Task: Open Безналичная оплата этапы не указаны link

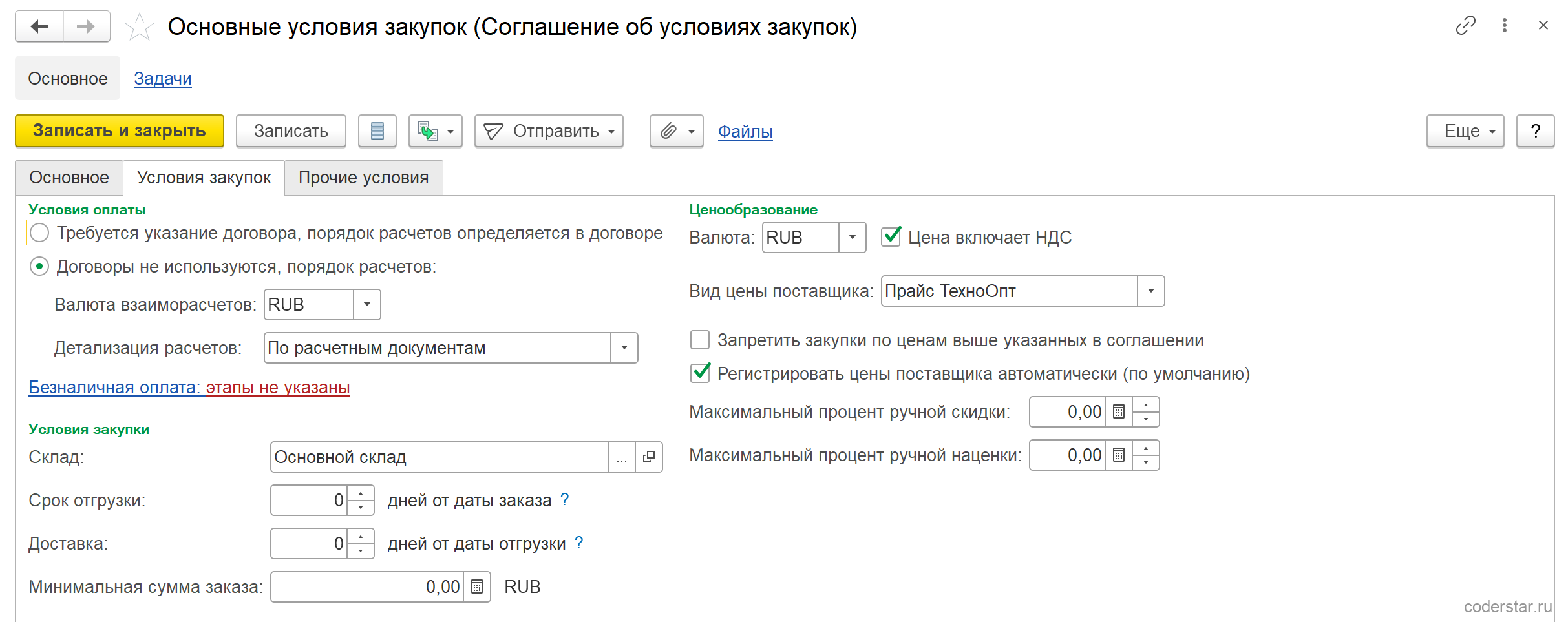Action: coord(189,388)
